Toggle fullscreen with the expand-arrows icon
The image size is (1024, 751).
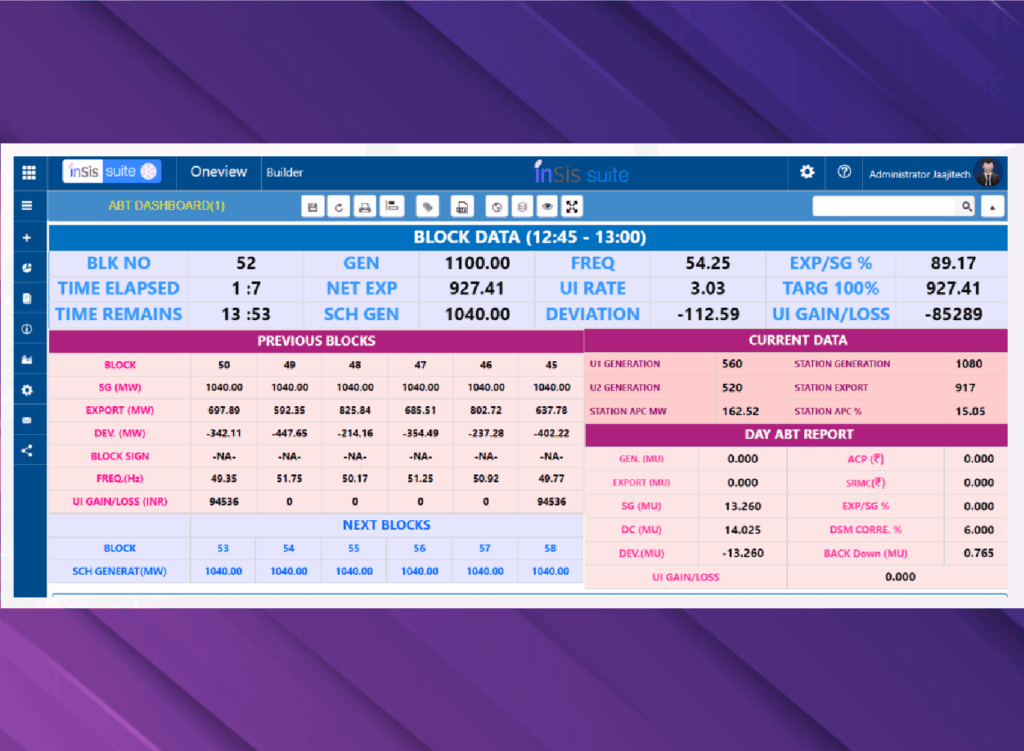coord(572,207)
